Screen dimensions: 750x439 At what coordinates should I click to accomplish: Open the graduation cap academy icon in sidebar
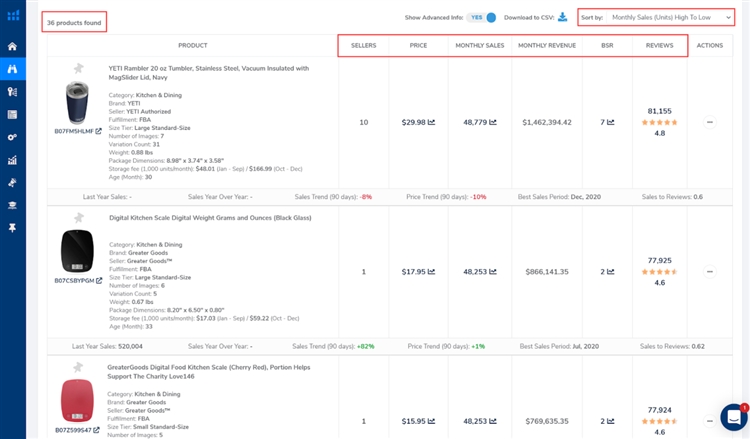pos(12,205)
